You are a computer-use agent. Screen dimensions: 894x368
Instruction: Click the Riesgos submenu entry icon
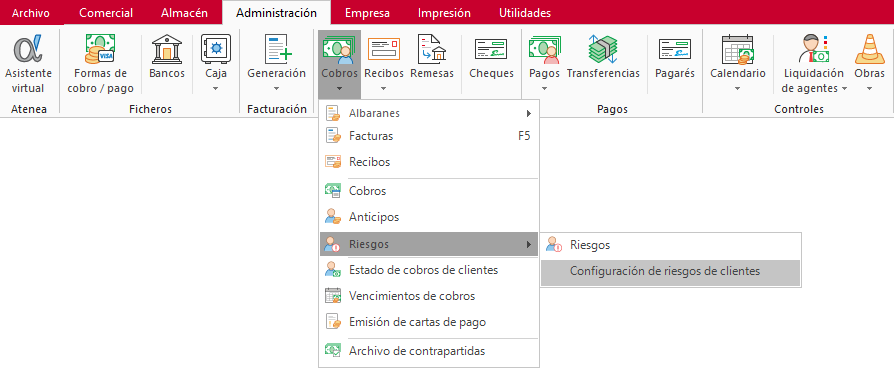[x=554, y=245]
